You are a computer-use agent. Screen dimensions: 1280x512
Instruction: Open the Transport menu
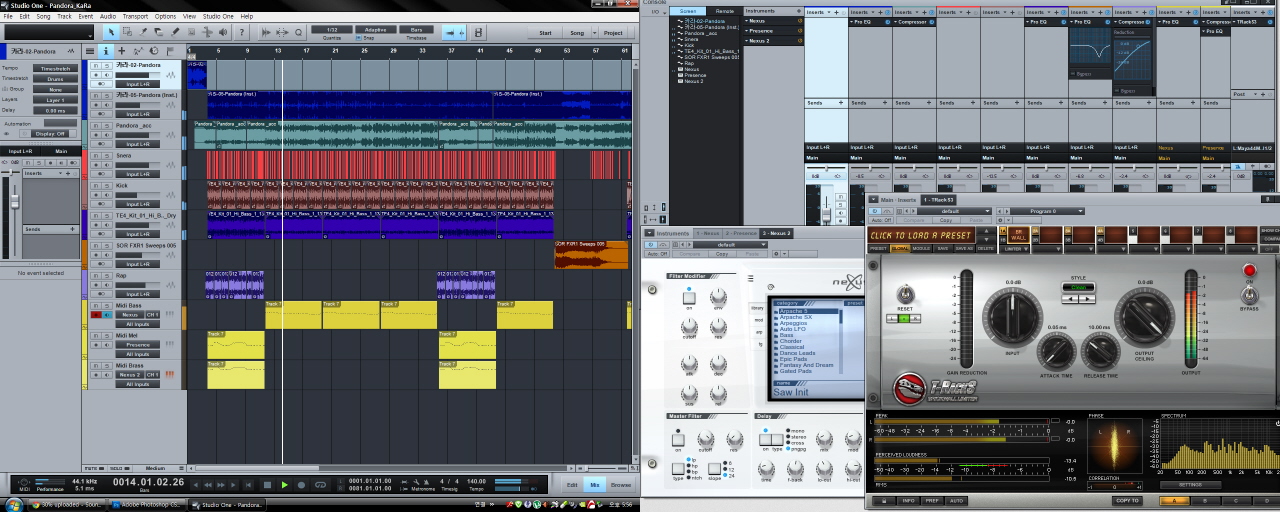[x=135, y=16]
